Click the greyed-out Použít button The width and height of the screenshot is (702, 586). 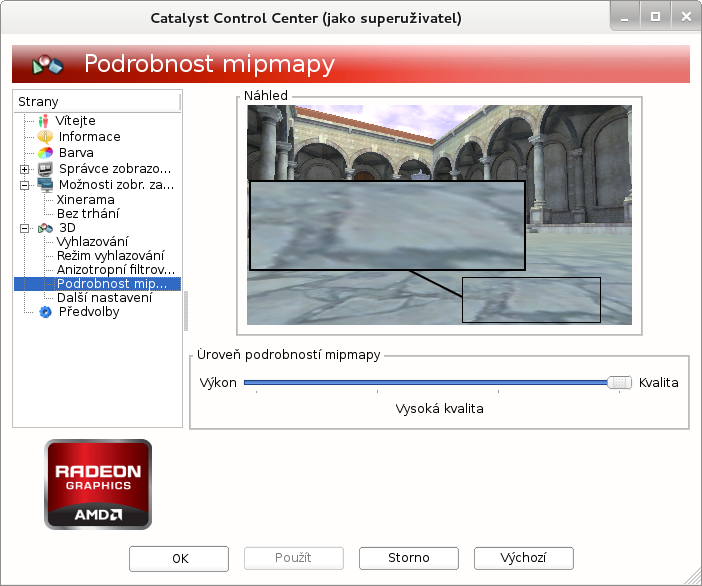[x=294, y=558]
